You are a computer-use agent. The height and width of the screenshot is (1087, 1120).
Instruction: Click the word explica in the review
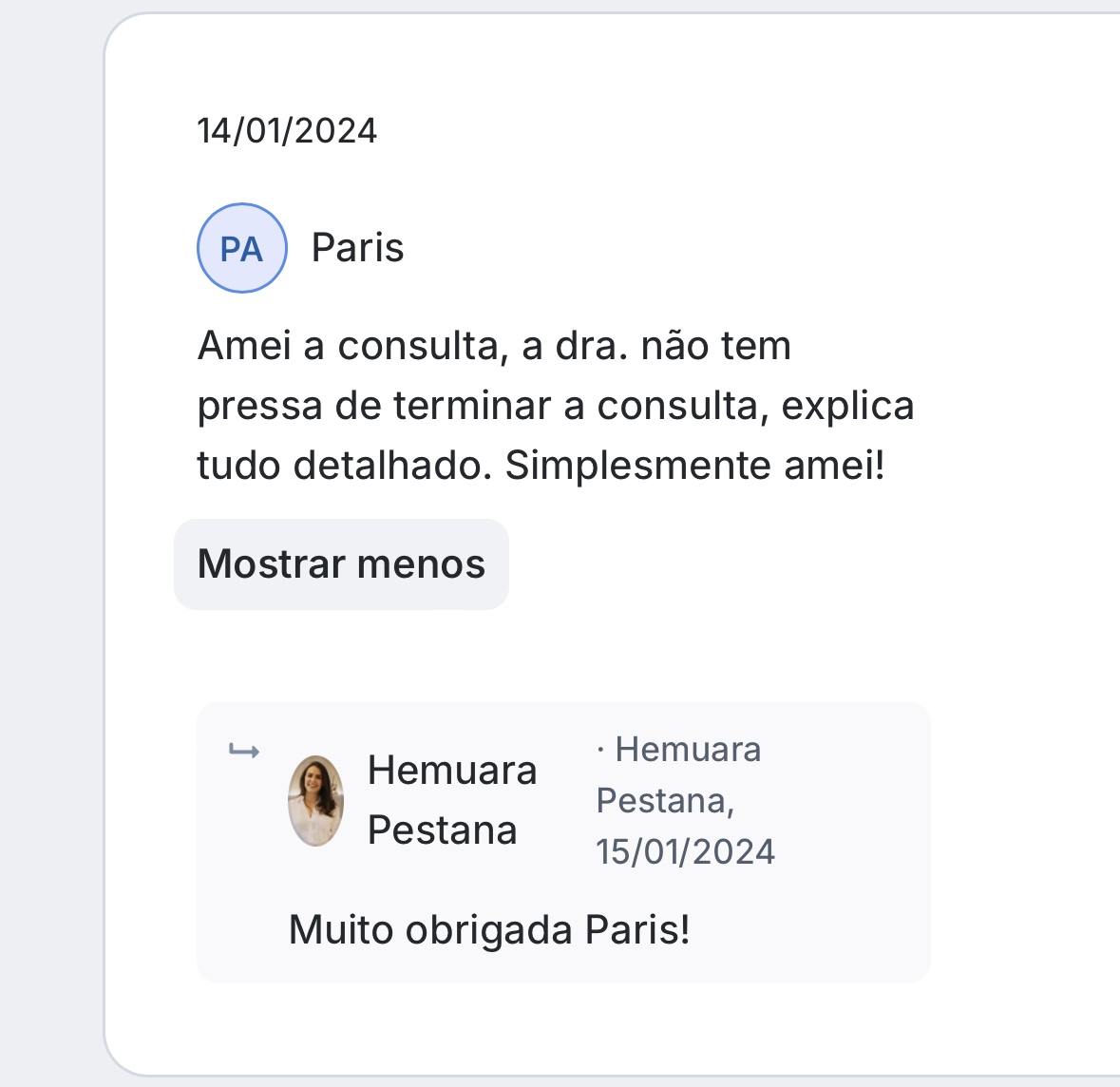pyautogui.click(x=847, y=406)
